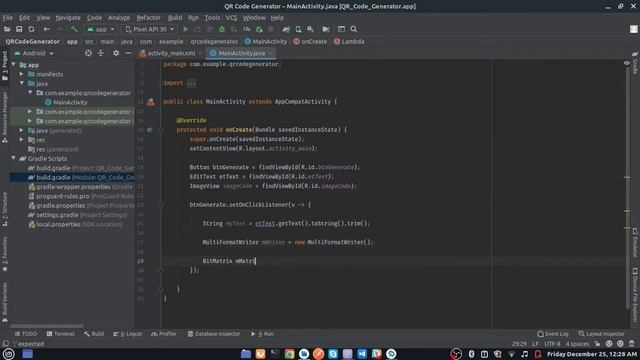
Task: Open the Pixel API 30 device dropdown
Action: [x=149, y=29]
